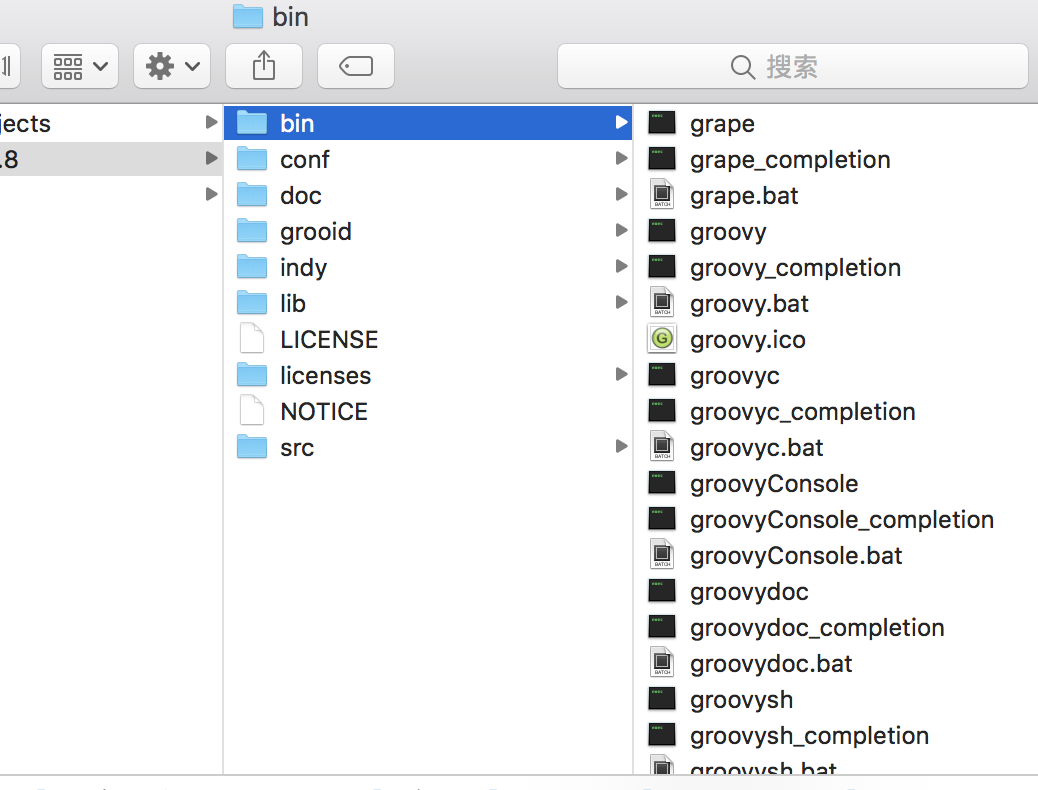Click the Share toolbar button
Viewport: 1038px width, 790px height.
pyautogui.click(x=264, y=66)
